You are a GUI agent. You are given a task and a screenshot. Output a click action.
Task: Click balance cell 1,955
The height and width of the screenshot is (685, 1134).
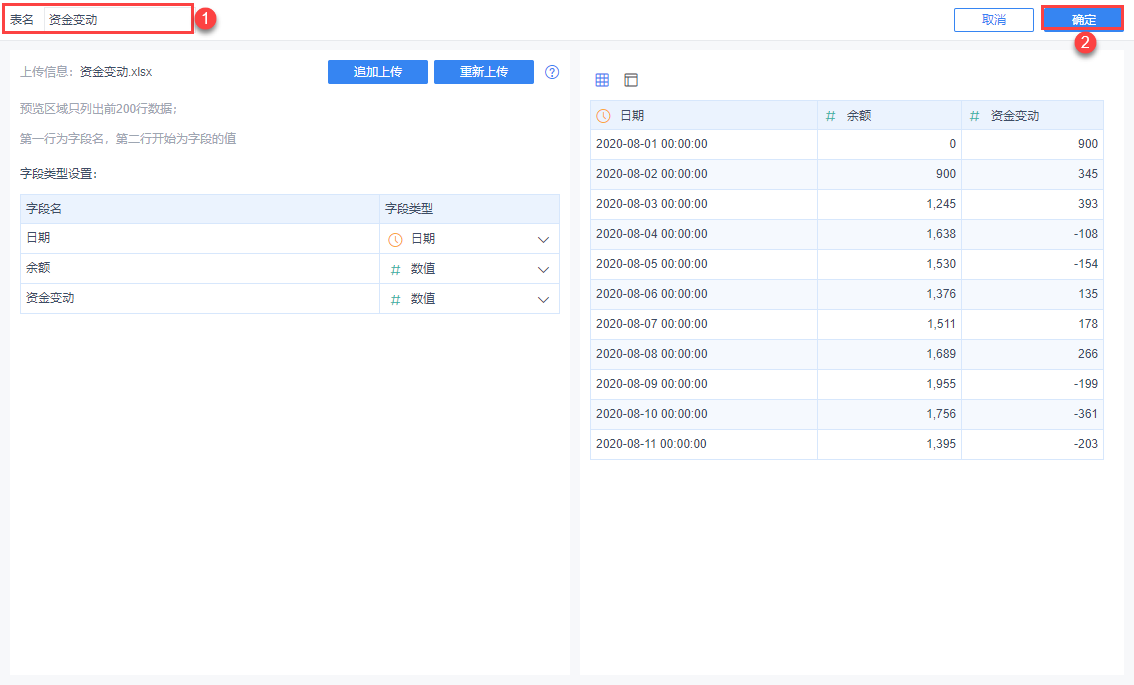890,384
